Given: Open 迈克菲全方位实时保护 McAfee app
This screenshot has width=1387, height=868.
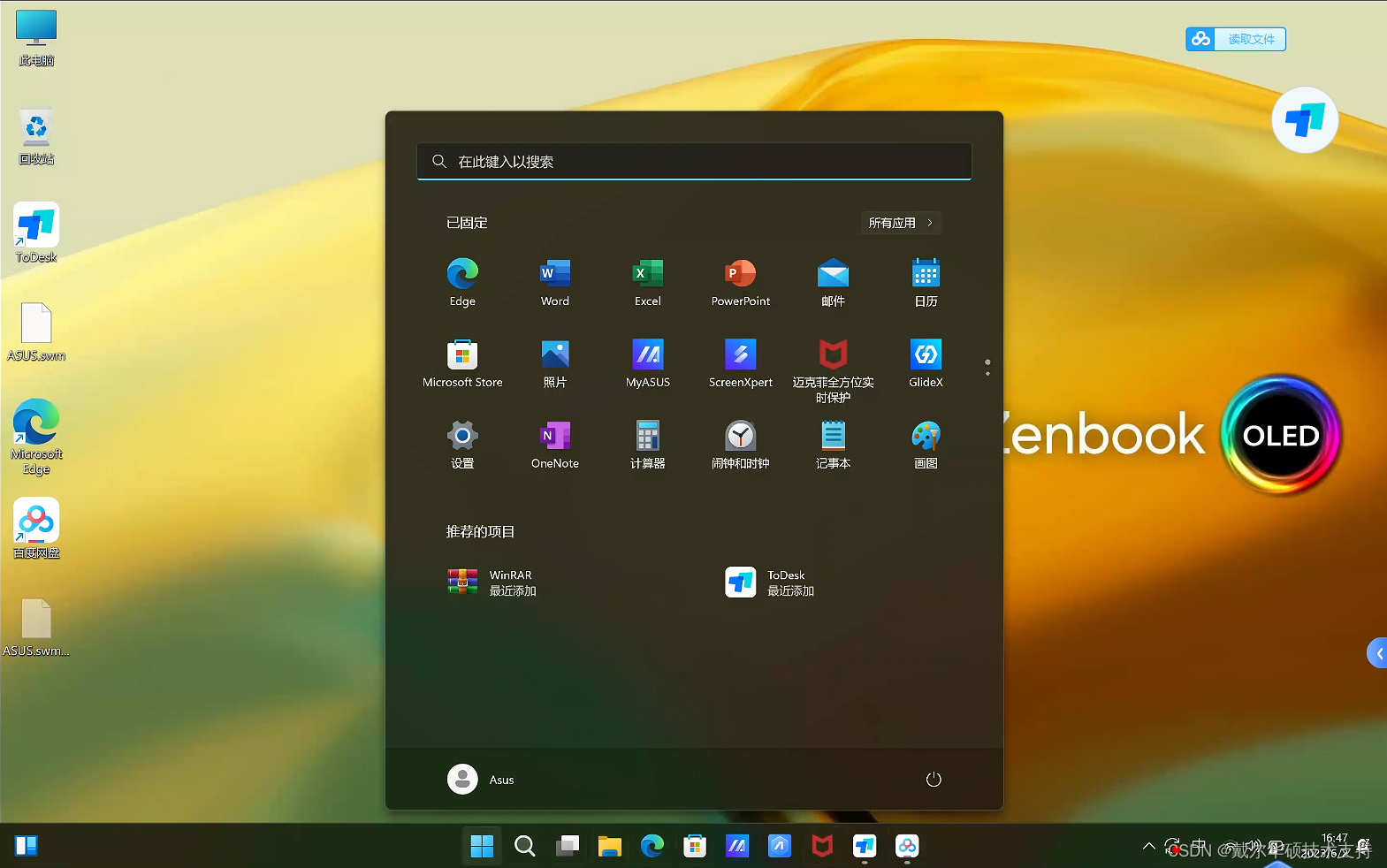Looking at the screenshot, I should coord(833,371).
